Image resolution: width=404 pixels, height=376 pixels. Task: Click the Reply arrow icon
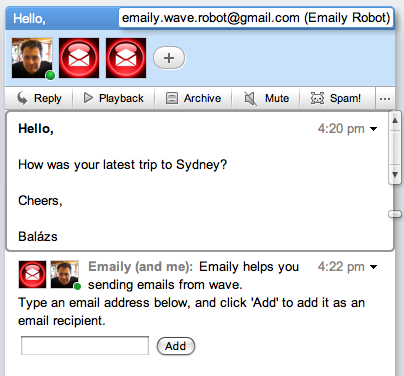coord(22,98)
